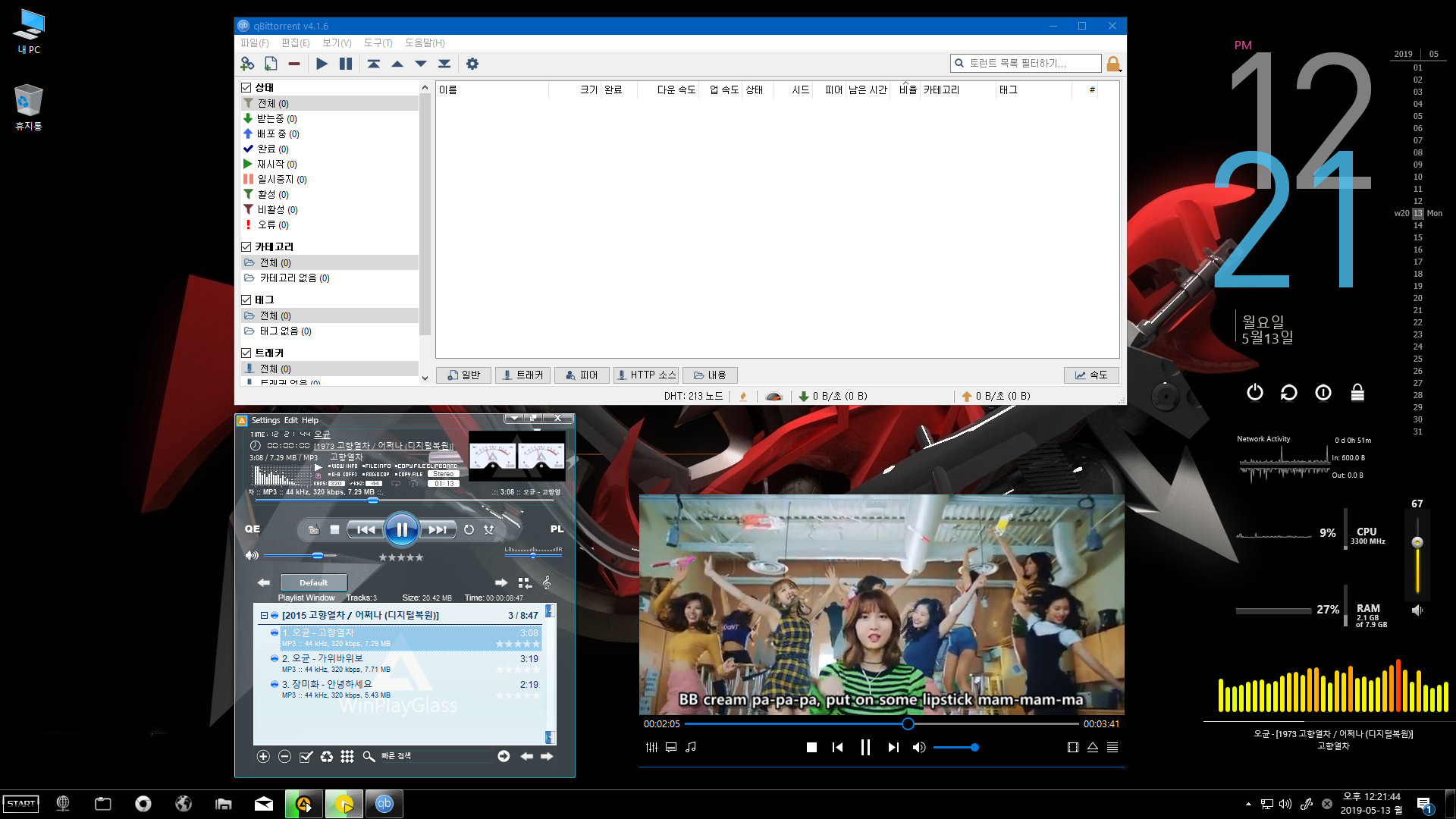1456x819 pixels.
Task: Open 보기(V) menu in qBittorrent
Action: tap(337, 42)
